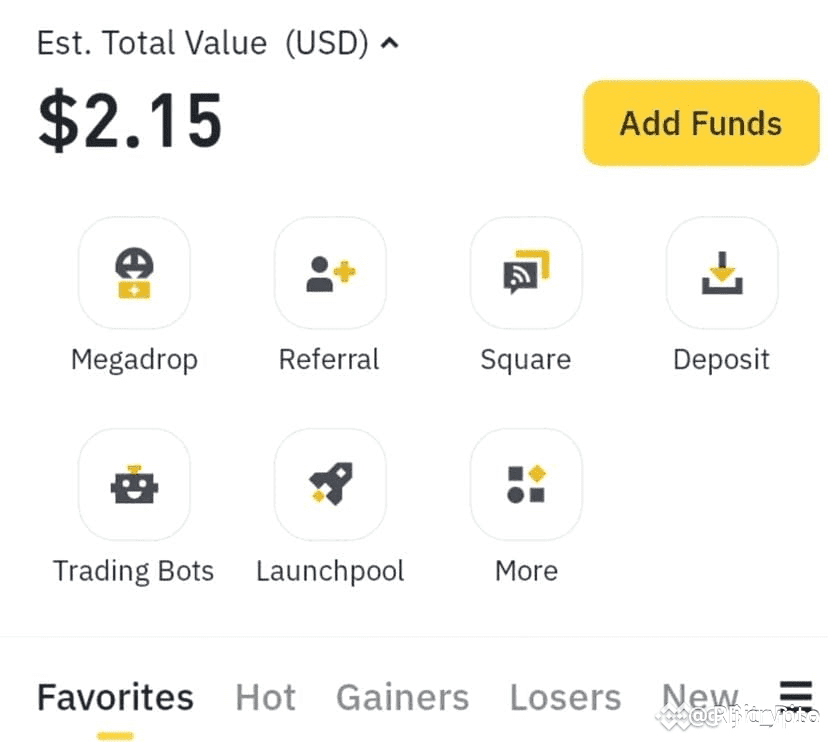The height and width of the screenshot is (742, 828).
Task: Select the New tab
Action: click(x=700, y=698)
